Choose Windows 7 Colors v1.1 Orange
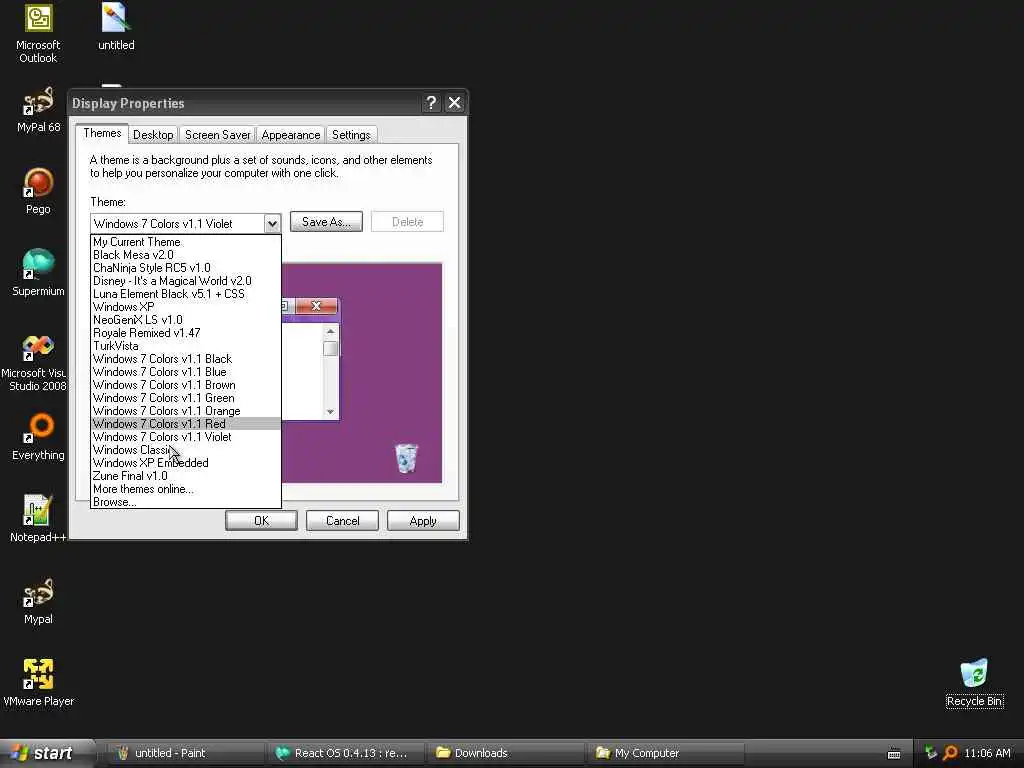Screen dimensions: 1024x768 click(x=186, y=411)
